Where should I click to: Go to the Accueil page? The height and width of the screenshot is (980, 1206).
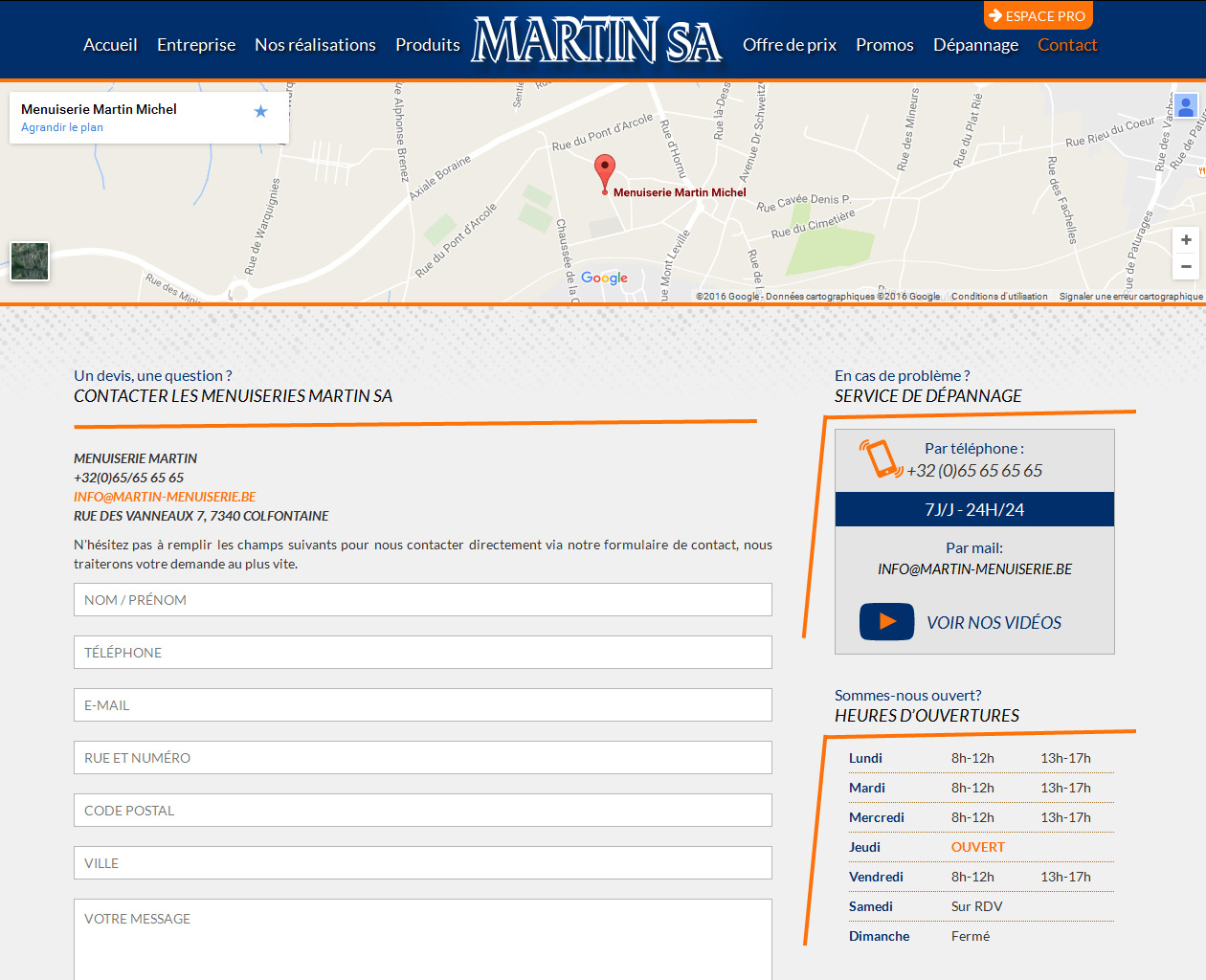(110, 45)
